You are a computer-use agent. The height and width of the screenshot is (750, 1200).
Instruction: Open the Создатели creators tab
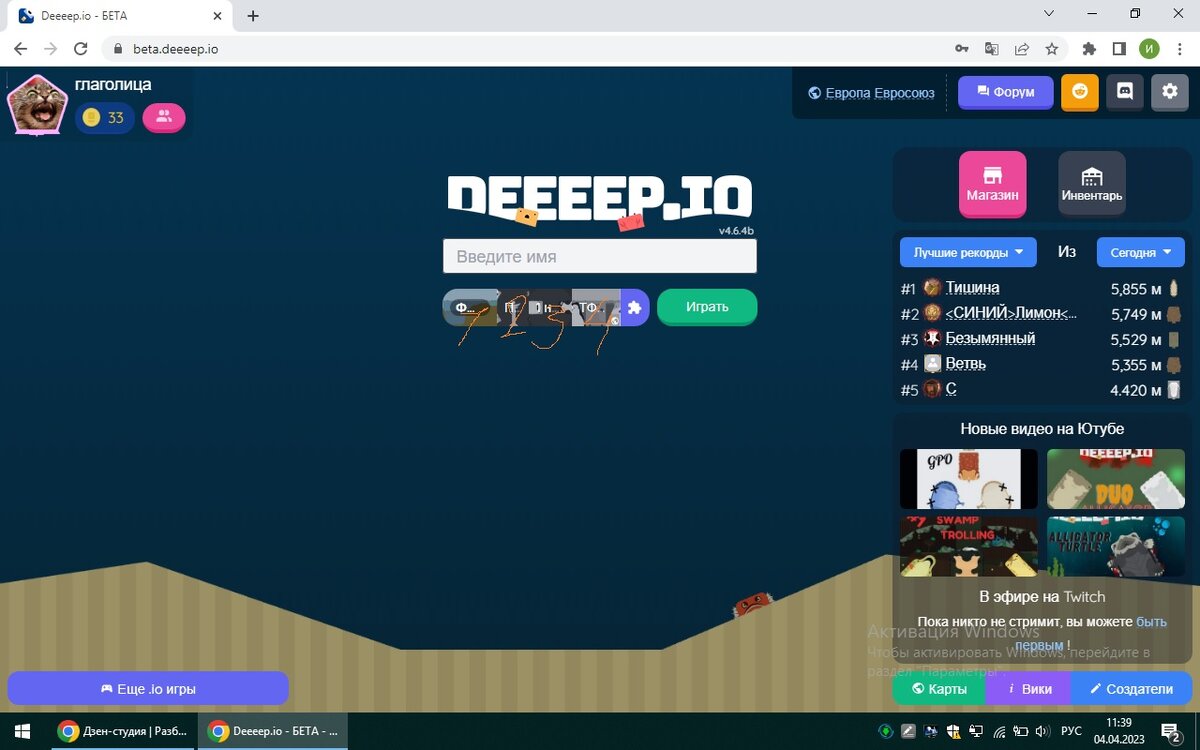pos(1132,689)
